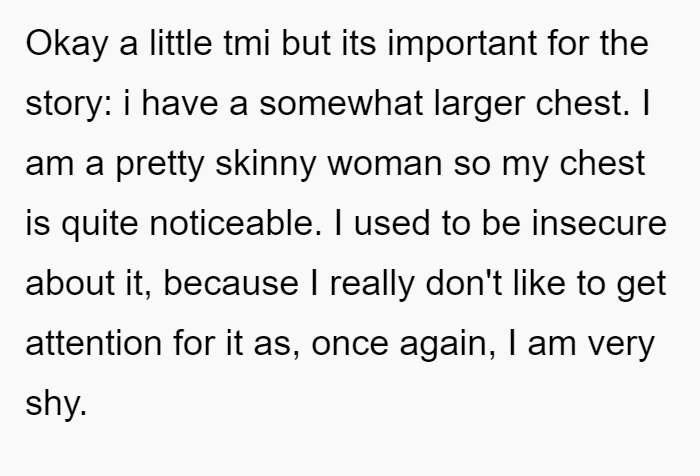Click on the word "because"

pos(231,284)
